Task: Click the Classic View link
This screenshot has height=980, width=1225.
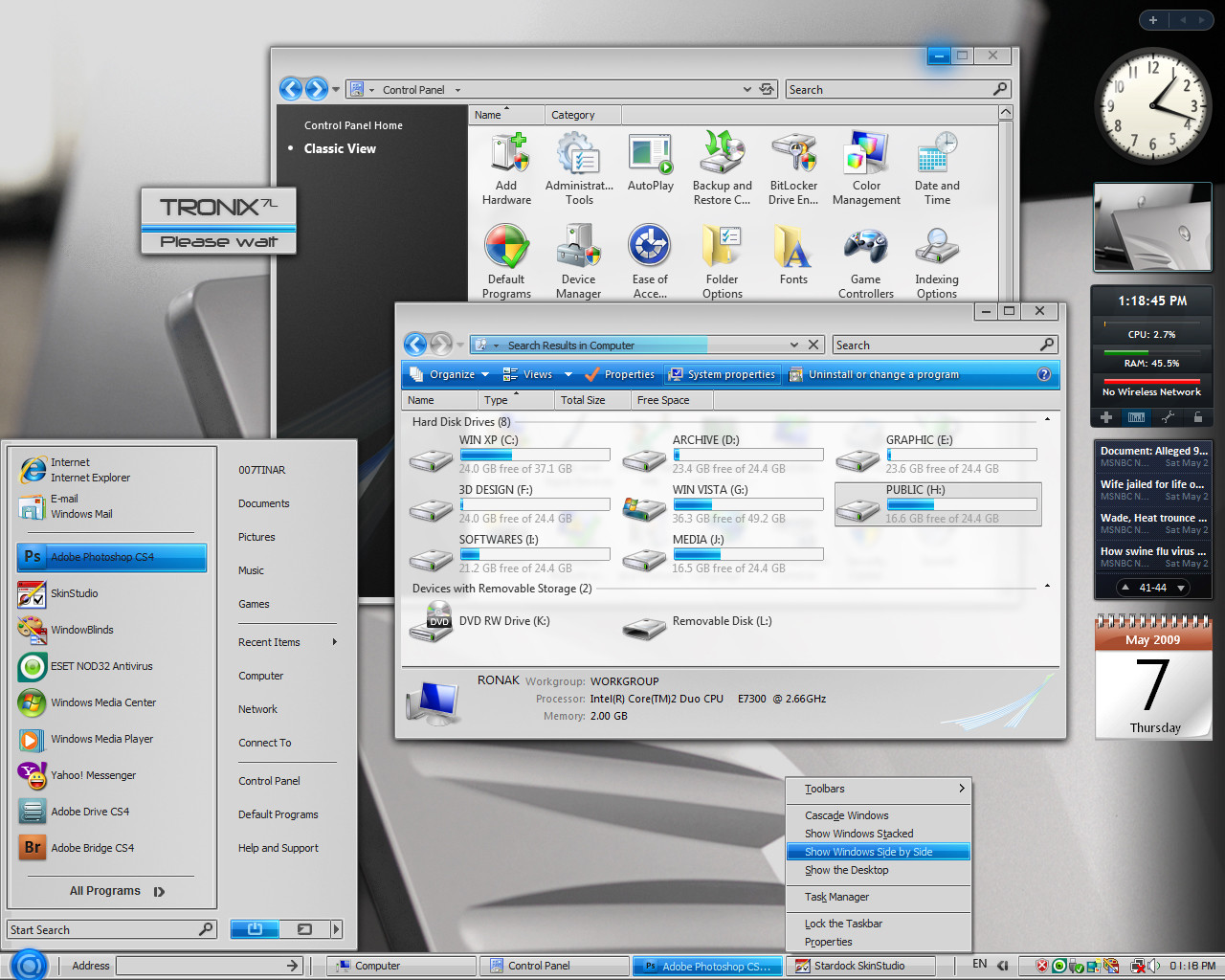Action: pos(340,148)
